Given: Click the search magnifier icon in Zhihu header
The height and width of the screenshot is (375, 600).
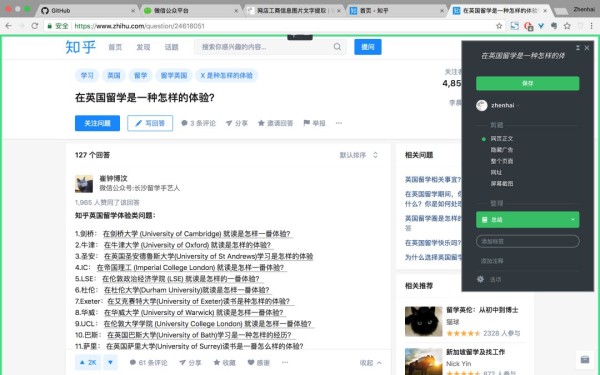Looking at the screenshot, I should 337,47.
